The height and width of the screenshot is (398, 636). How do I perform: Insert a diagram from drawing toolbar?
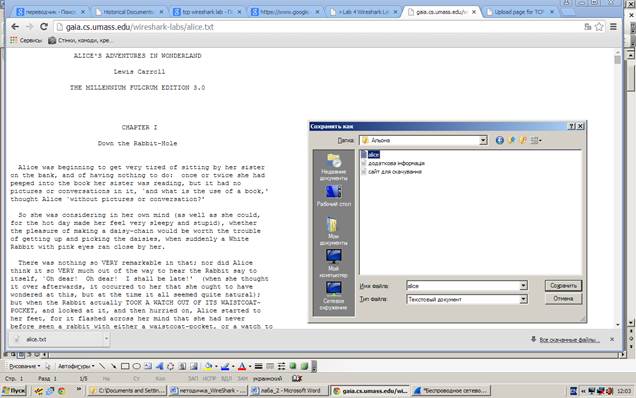(171, 366)
